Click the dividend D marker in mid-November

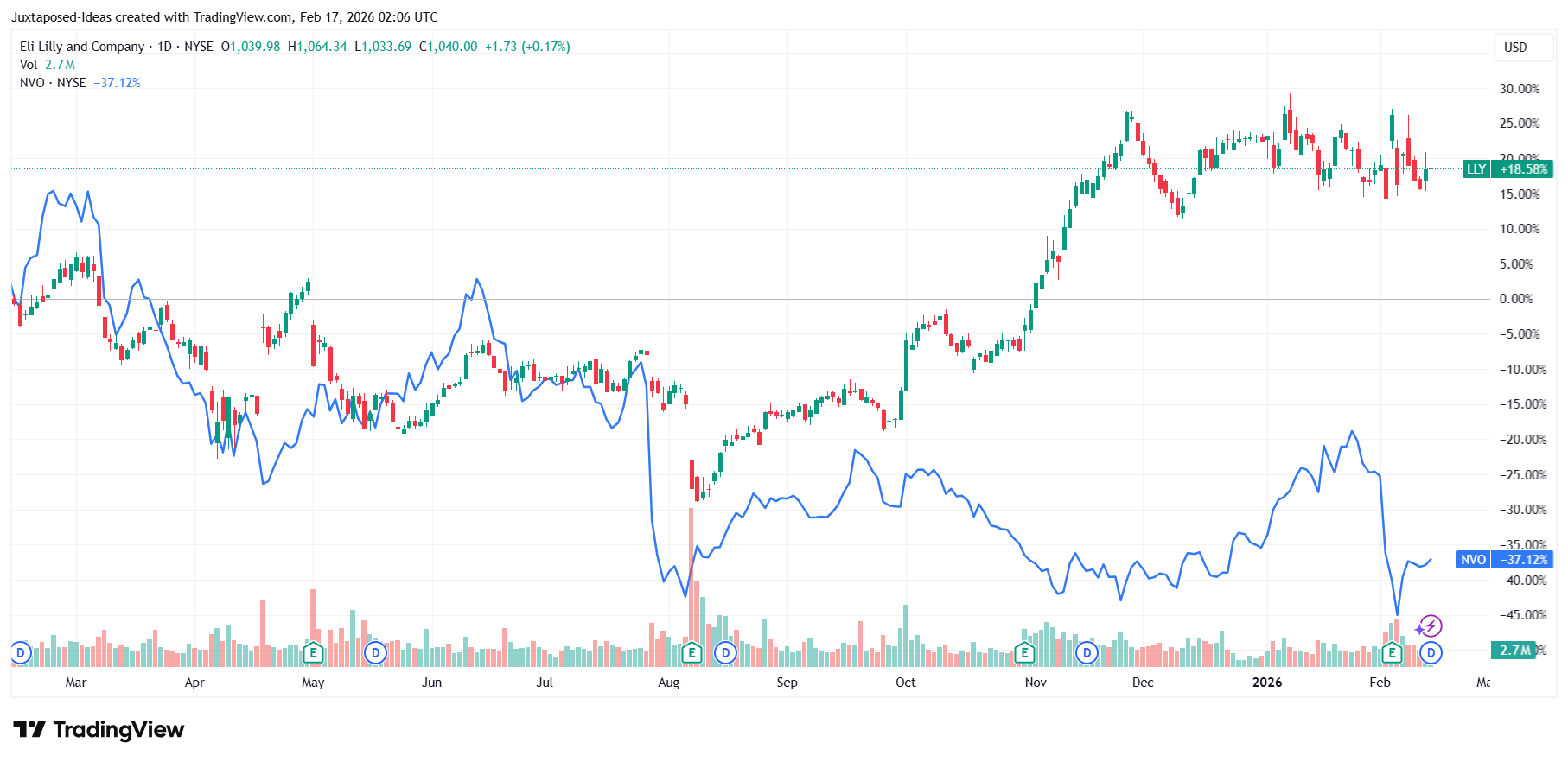pyautogui.click(x=1087, y=652)
